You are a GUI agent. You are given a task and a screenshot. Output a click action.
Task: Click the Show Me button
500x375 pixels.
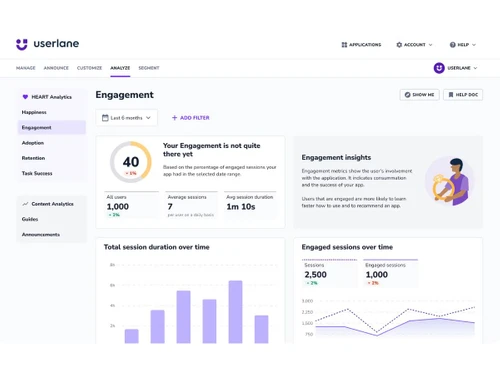coord(419,95)
